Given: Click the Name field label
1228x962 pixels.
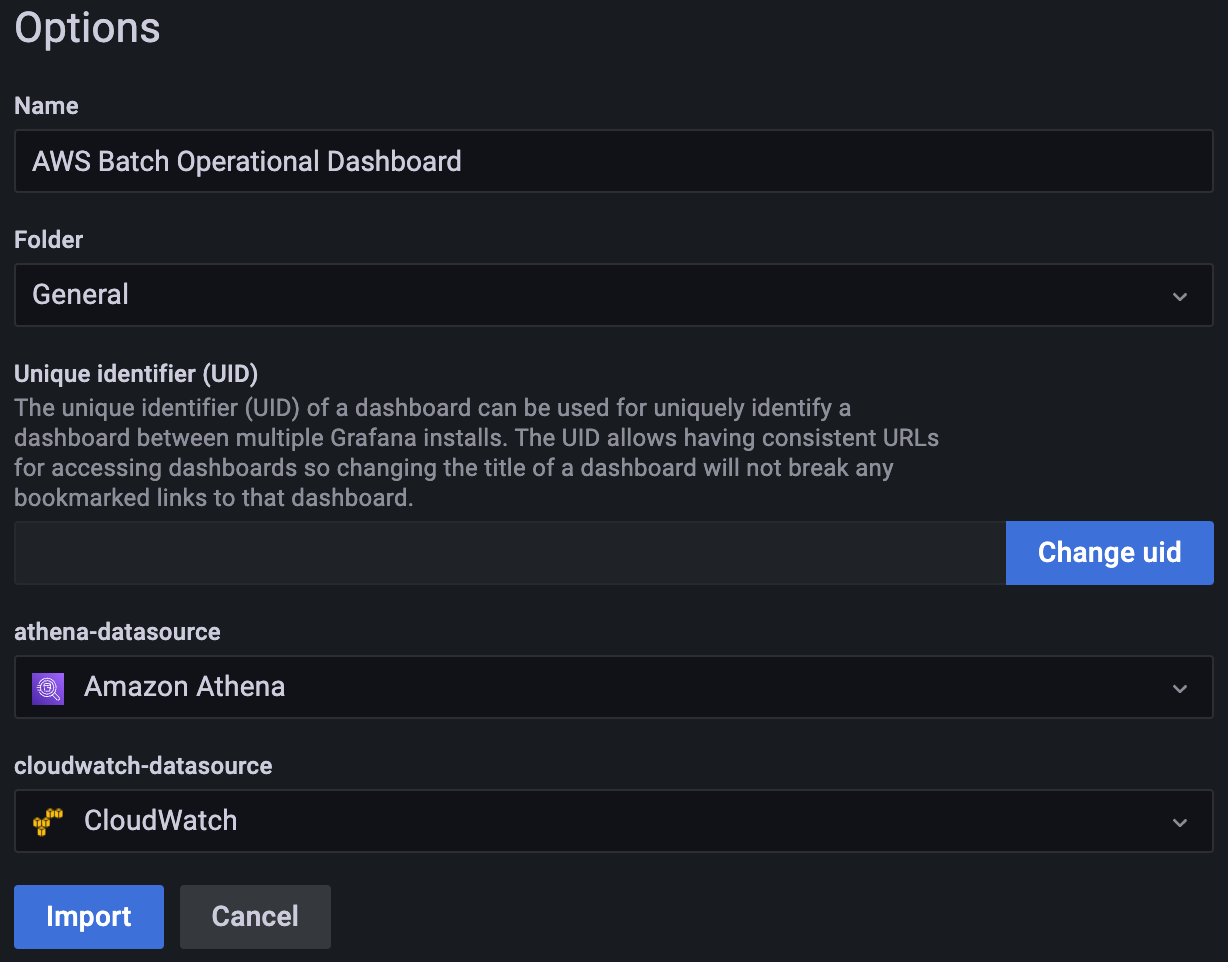Looking at the screenshot, I should (x=46, y=106).
